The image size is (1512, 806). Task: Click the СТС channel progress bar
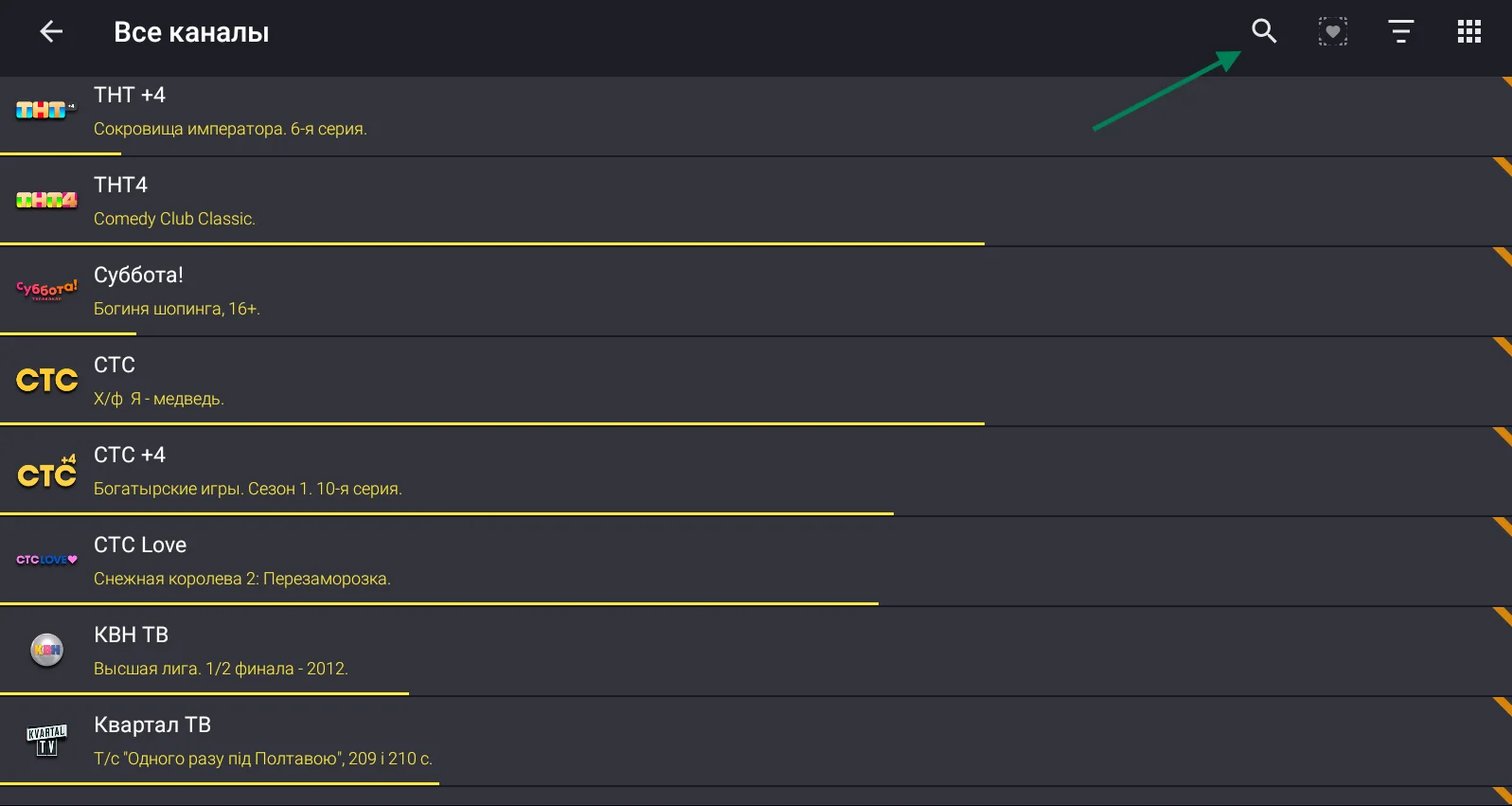[x=492, y=423]
